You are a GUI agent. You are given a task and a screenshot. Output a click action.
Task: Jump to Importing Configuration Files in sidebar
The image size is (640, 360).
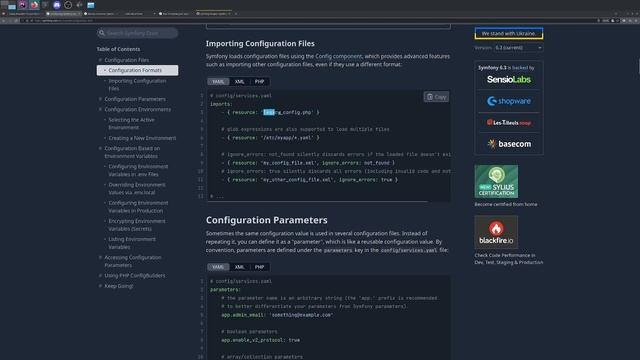[137, 84]
